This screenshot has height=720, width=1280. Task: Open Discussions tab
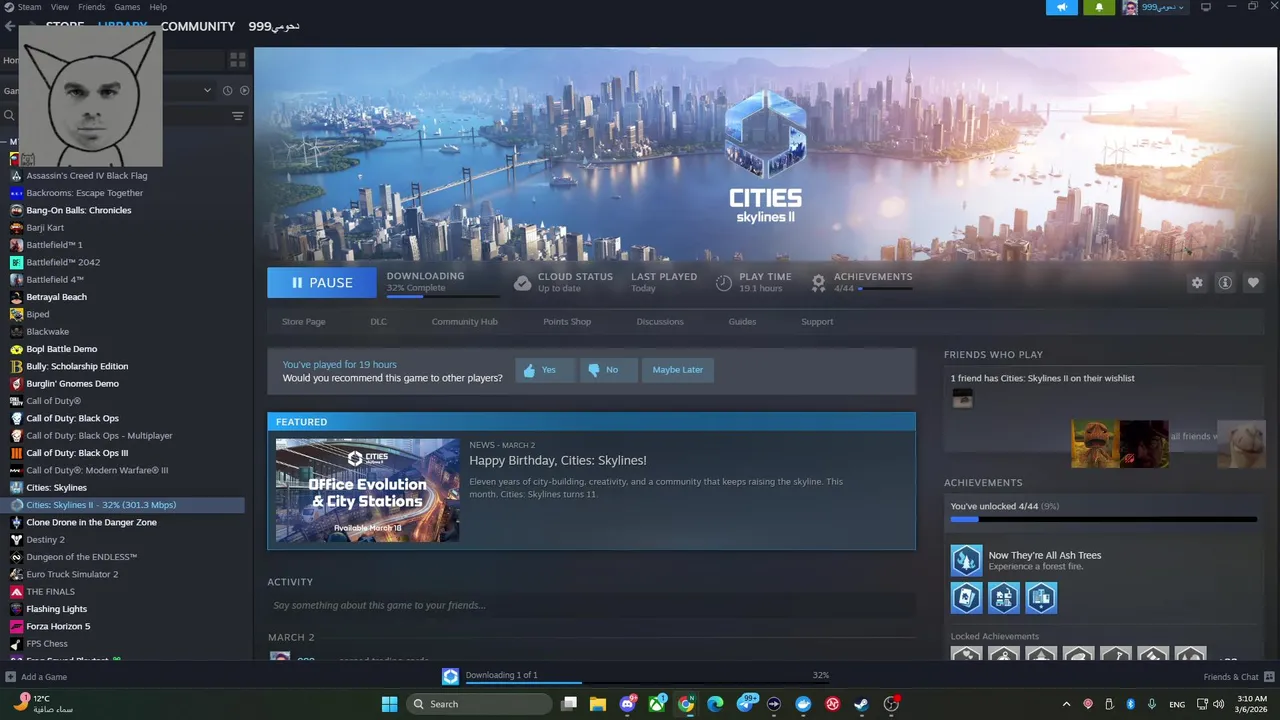[x=660, y=322]
